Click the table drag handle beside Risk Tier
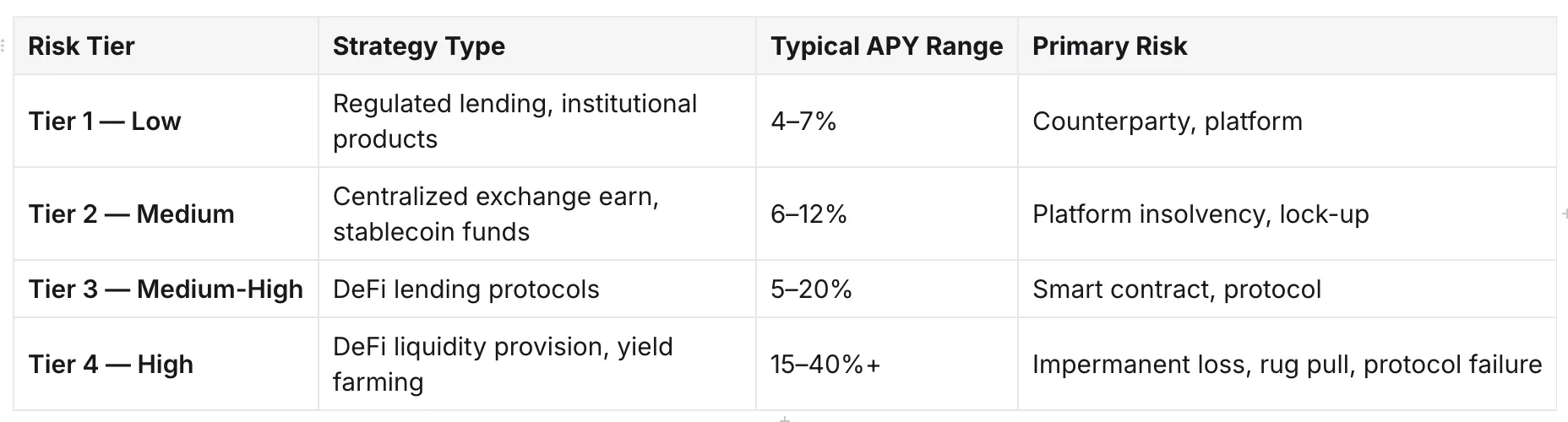This screenshot has width=1568, height=422. point(3,46)
